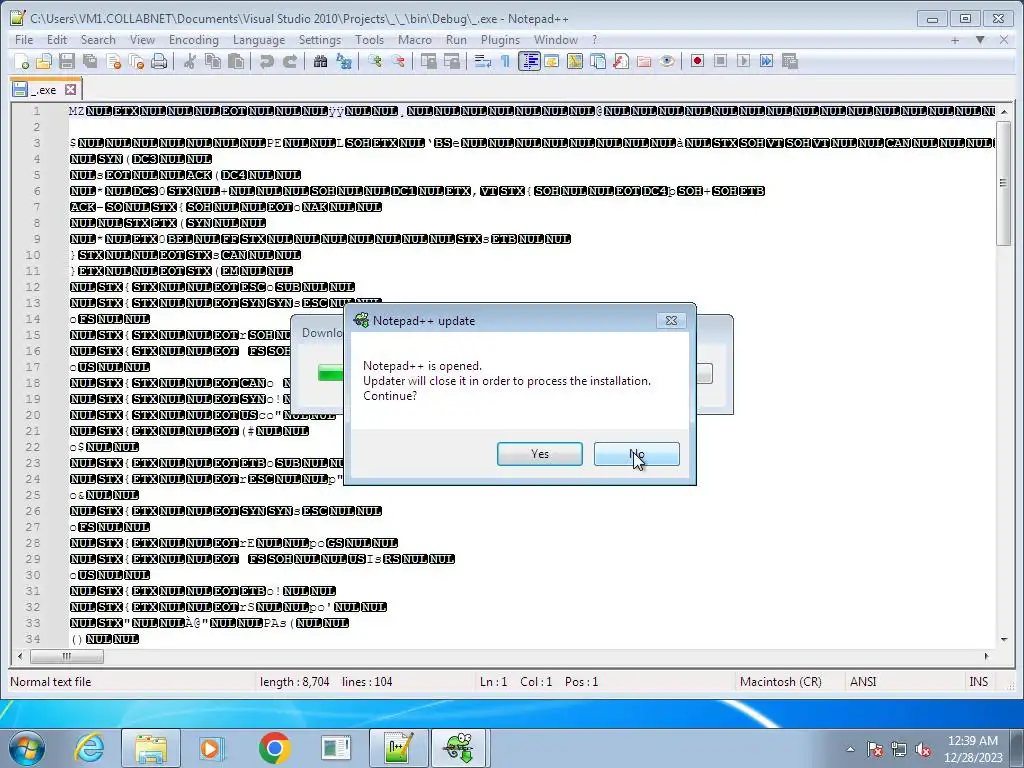Viewport: 1024px width, 768px height.
Task: Open Notepad++ taskbar icon
Action: coord(398,748)
